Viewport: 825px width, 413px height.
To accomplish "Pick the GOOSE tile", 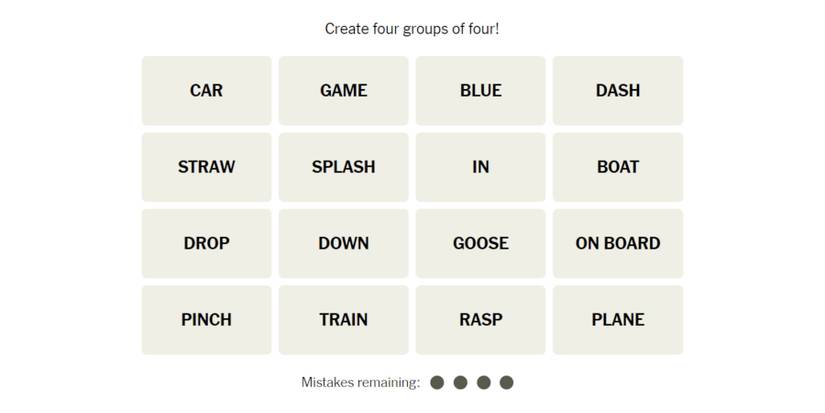I will coord(480,243).
